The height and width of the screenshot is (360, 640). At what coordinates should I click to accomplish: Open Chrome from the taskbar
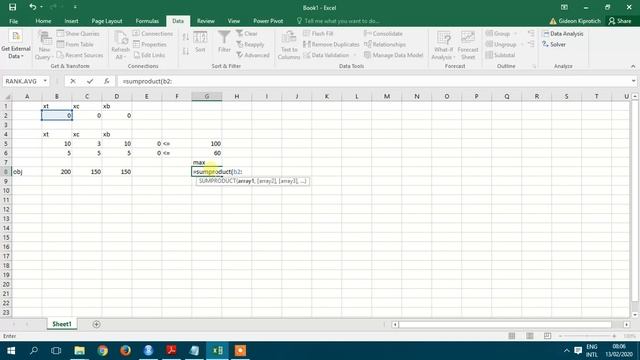point(102,351)
